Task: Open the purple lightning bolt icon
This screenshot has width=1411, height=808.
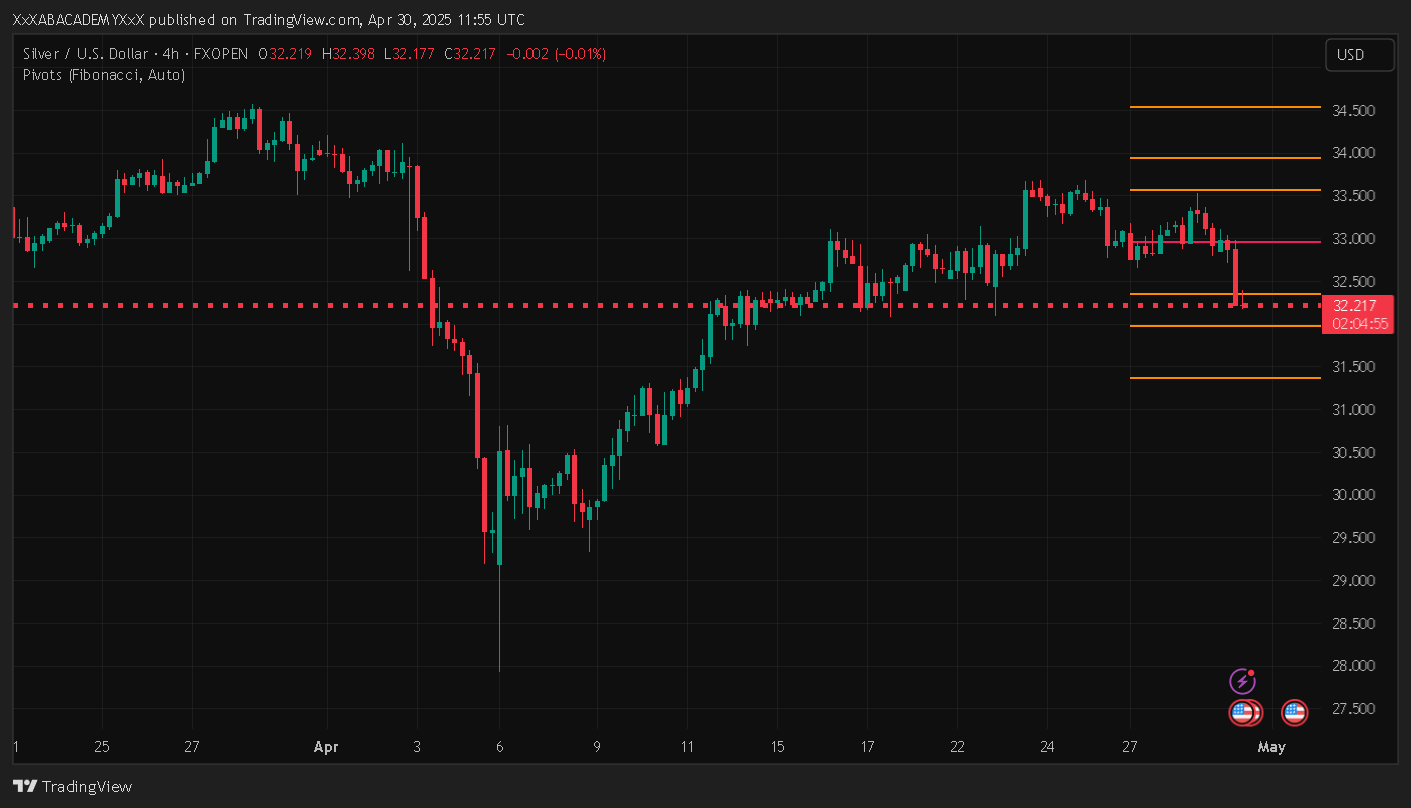Action: tap(1242, 682)
